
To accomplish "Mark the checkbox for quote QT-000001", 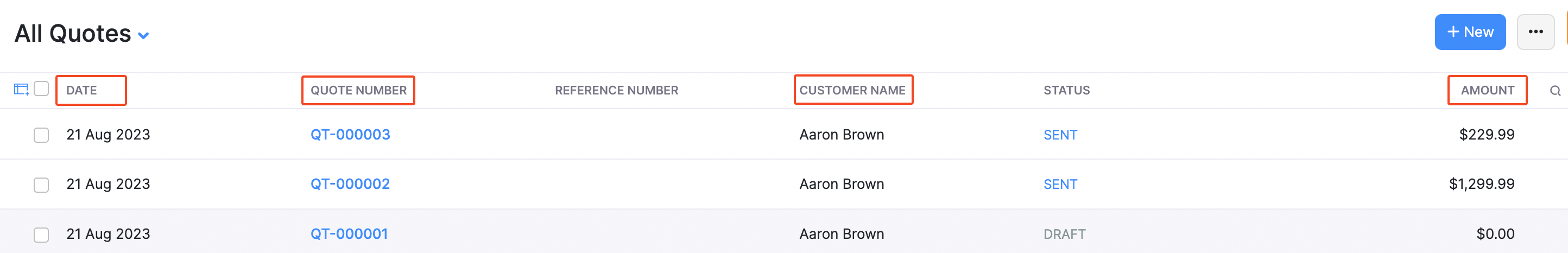I will point(41,235).
